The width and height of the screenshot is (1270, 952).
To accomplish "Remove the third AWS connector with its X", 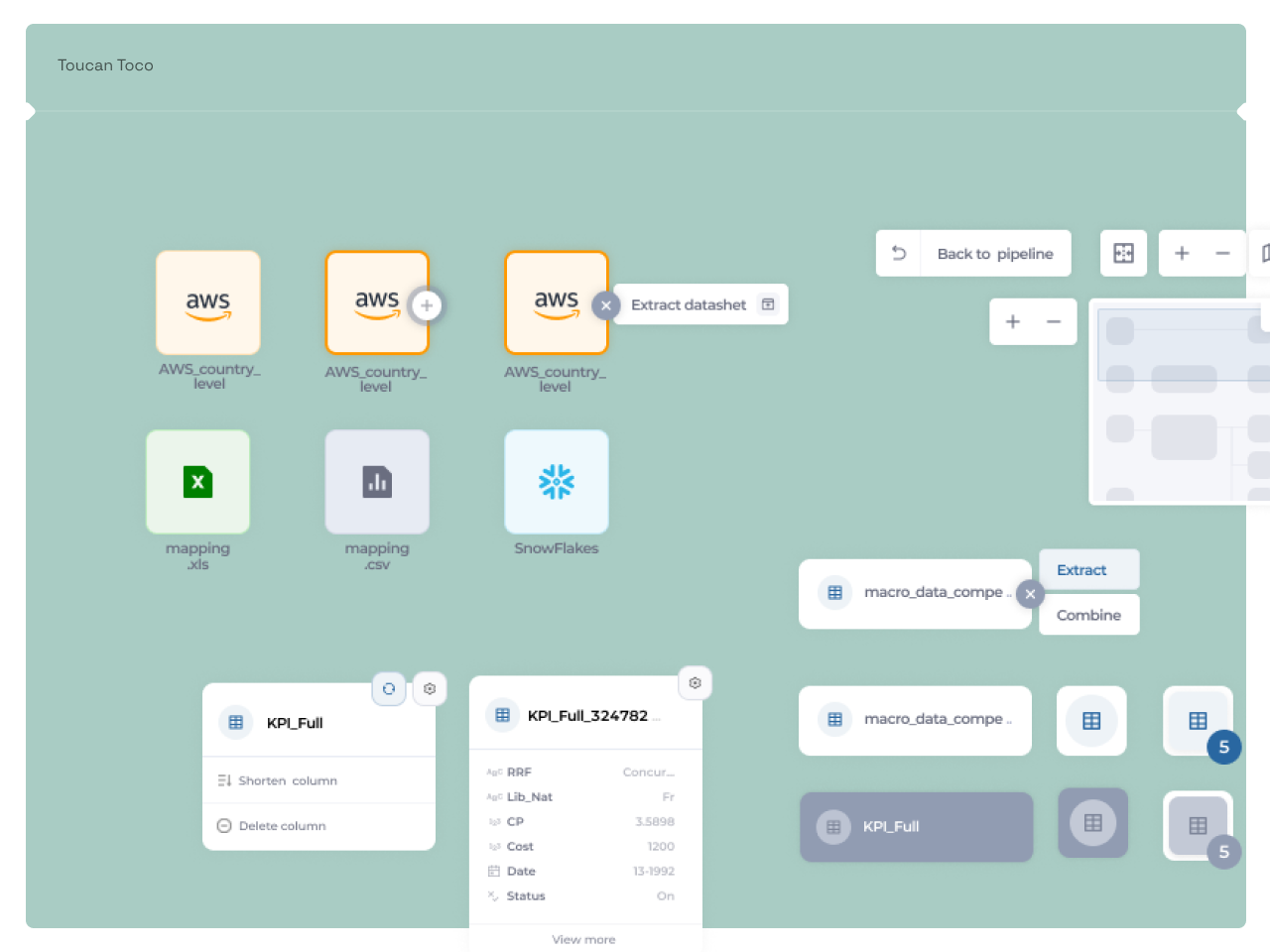I will pos(605,305).
